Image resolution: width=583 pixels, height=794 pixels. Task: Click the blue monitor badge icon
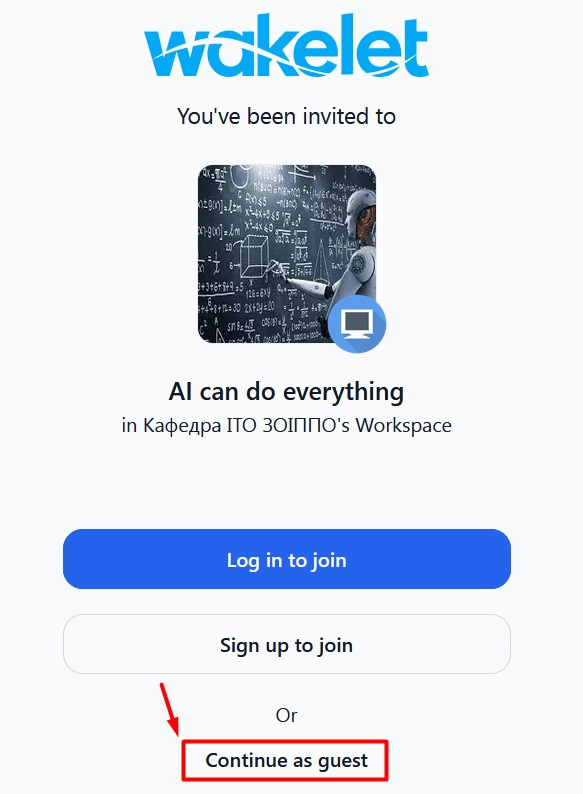coord(357,324)
